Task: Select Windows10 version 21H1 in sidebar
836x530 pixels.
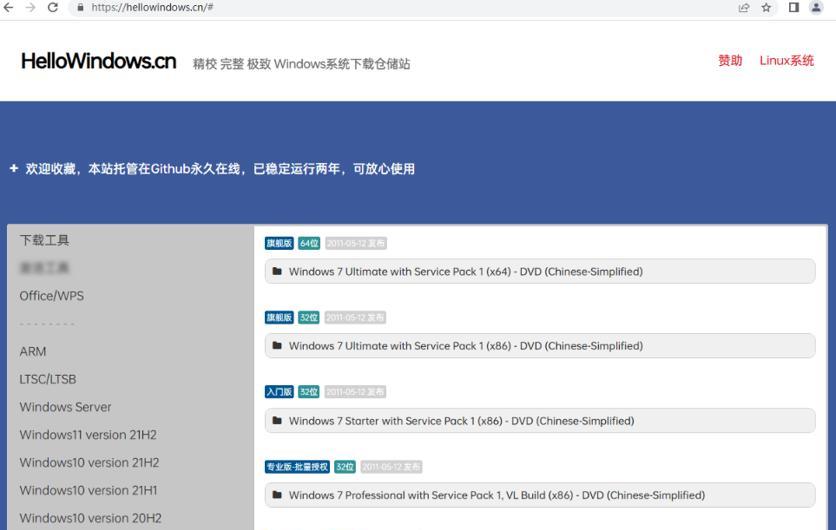Action: pyautogui.click(x=89, y=490)
